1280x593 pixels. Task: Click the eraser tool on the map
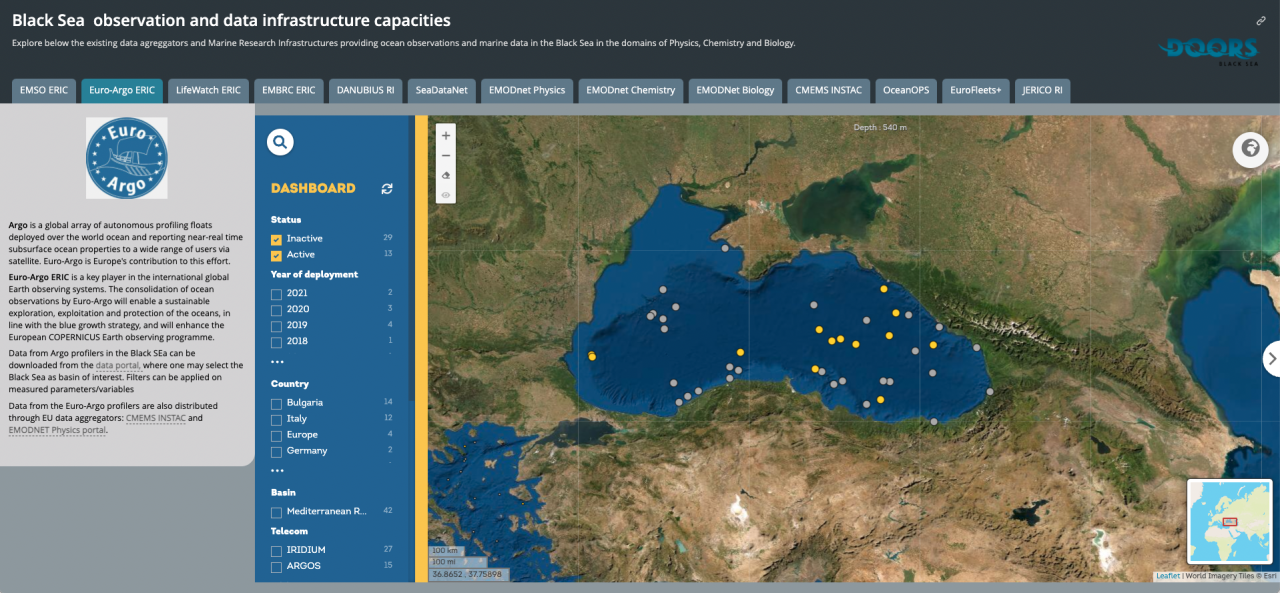[446, 176]
